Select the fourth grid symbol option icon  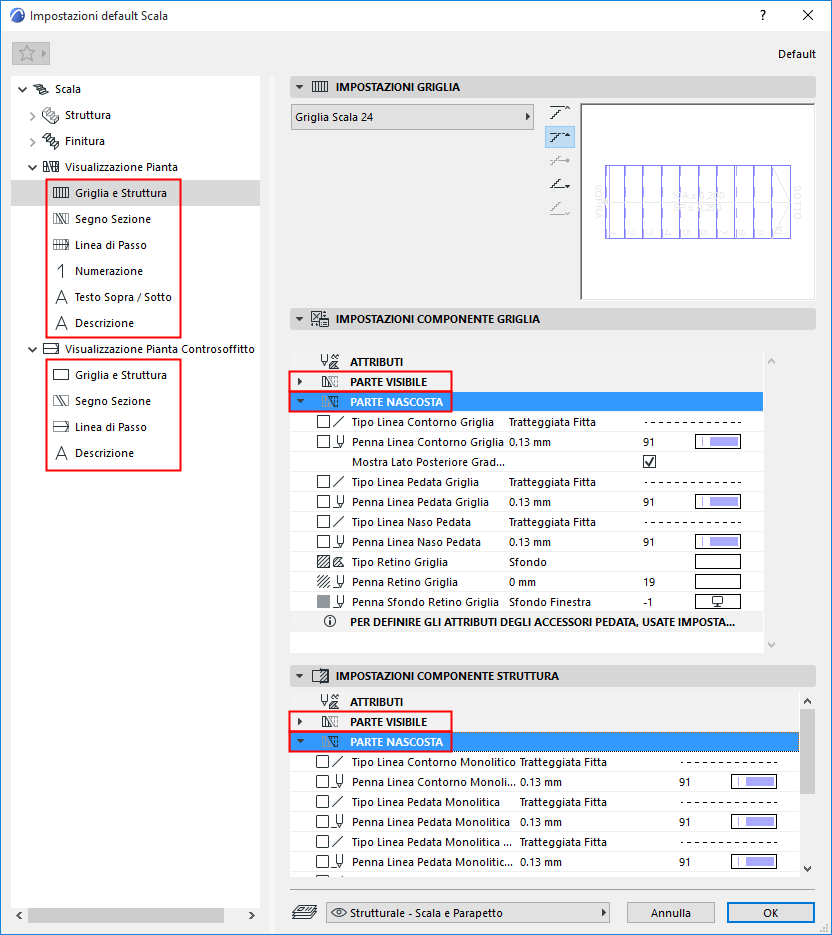[x=559, y=184]
